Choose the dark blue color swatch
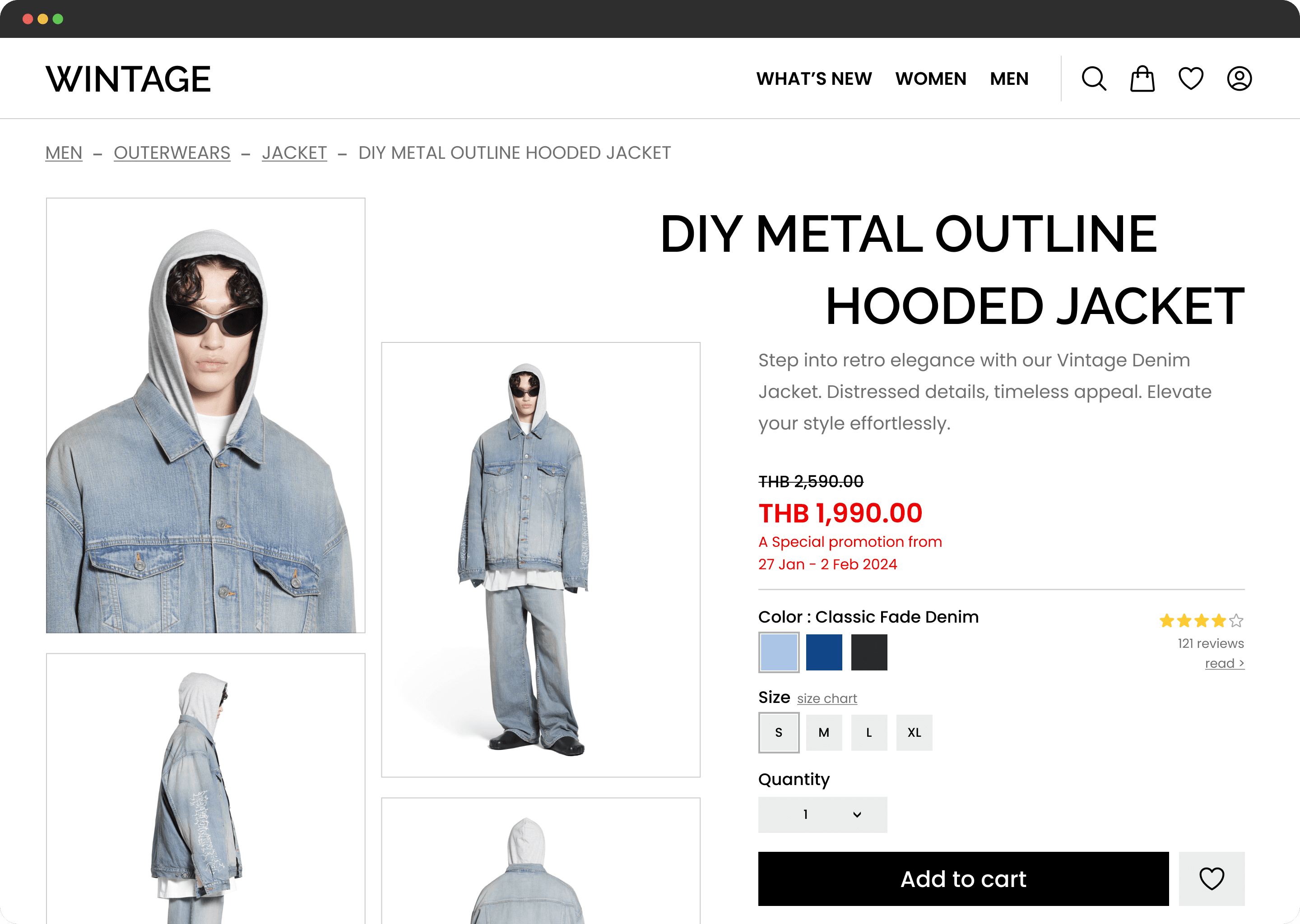 point(824,652)
